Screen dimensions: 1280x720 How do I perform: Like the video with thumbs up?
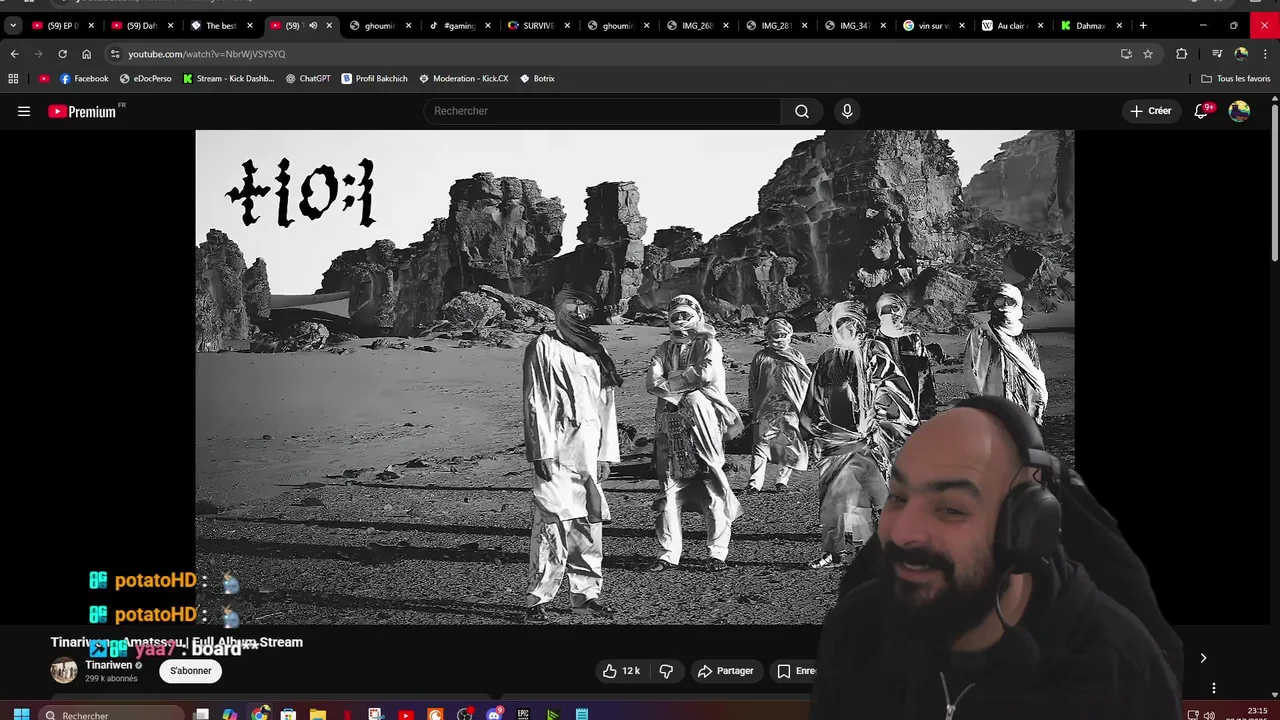[620, 671]
